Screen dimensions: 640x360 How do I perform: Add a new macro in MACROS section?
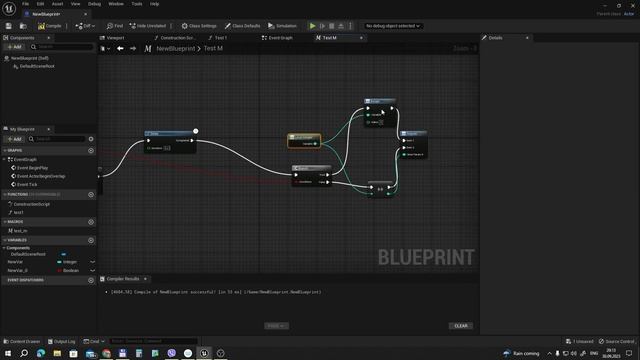coord(91,222)
